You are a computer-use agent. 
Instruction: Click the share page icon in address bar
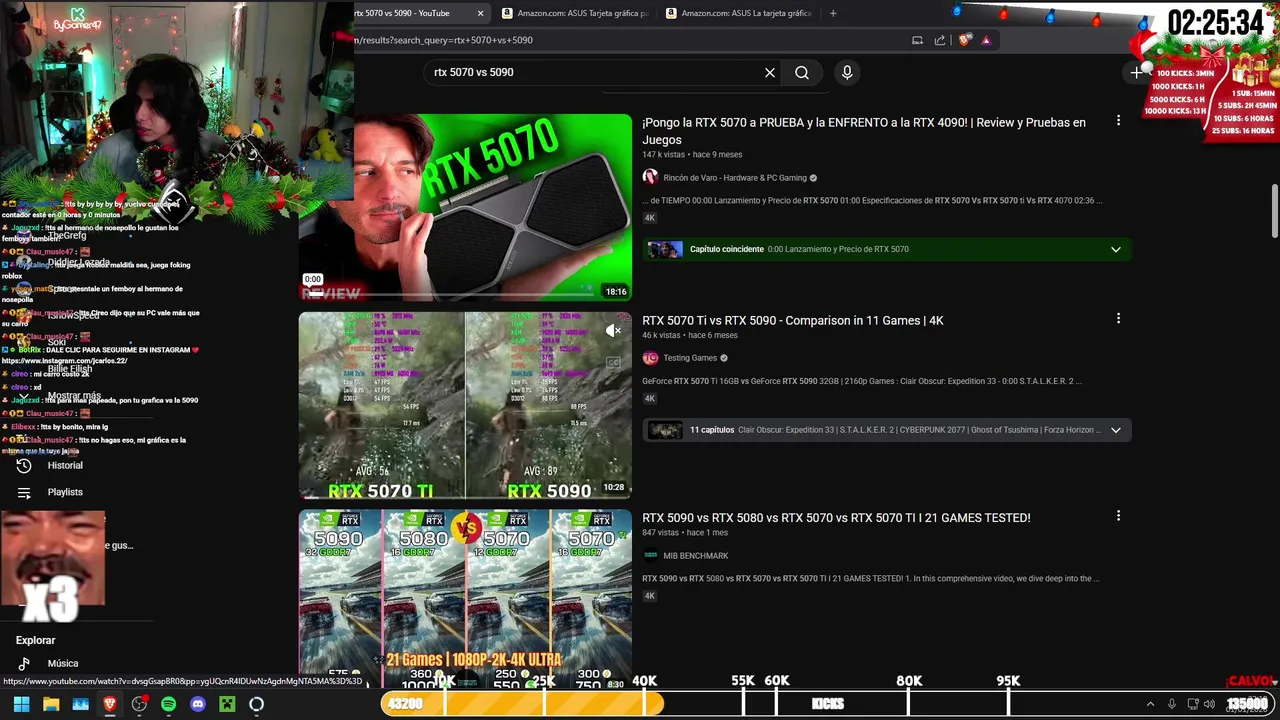pos(940,40)
